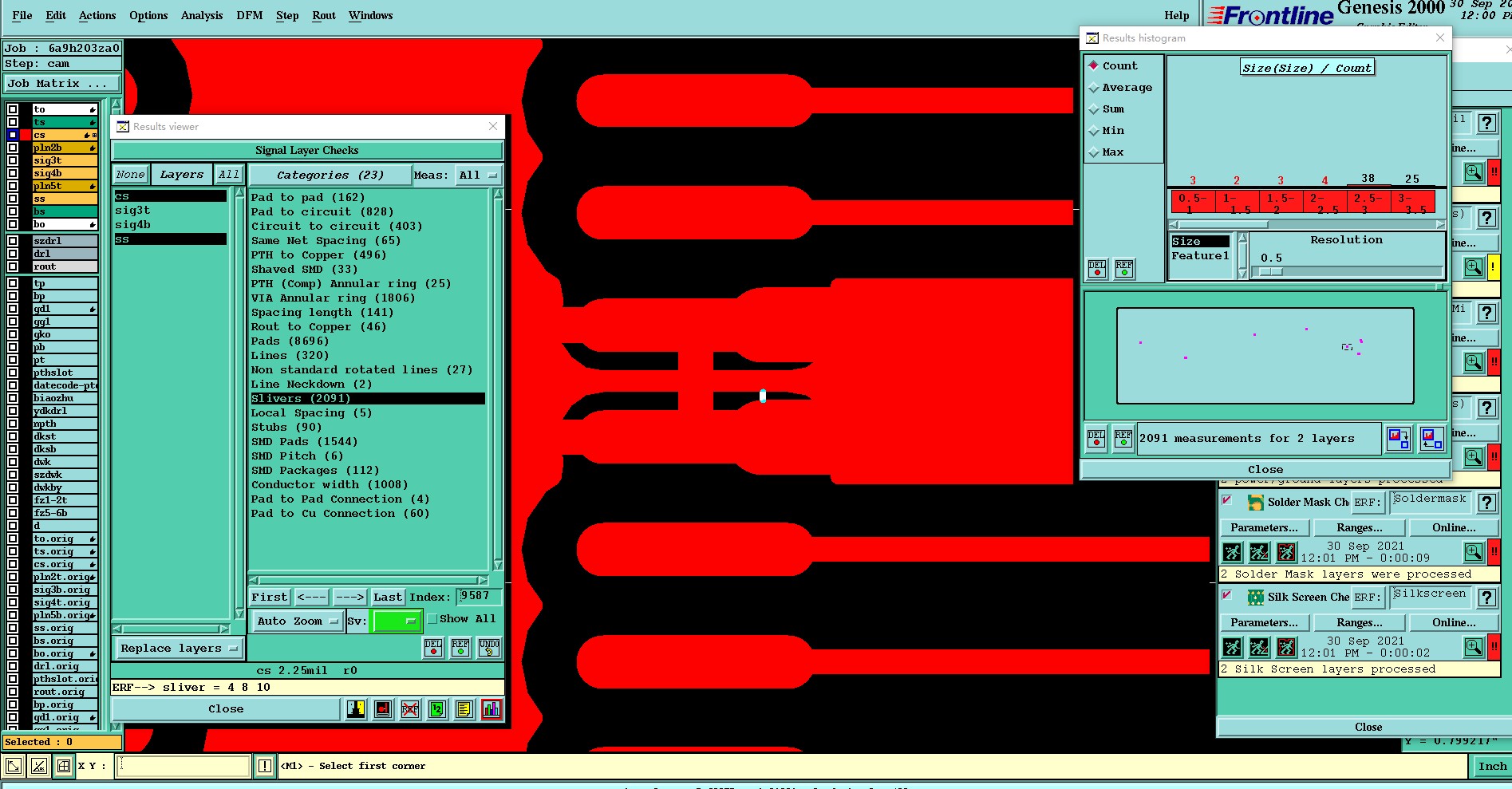Click the Silk Screen check type icon
The height and width of the screenshot is (789, 1512).
click(1255, 598)
